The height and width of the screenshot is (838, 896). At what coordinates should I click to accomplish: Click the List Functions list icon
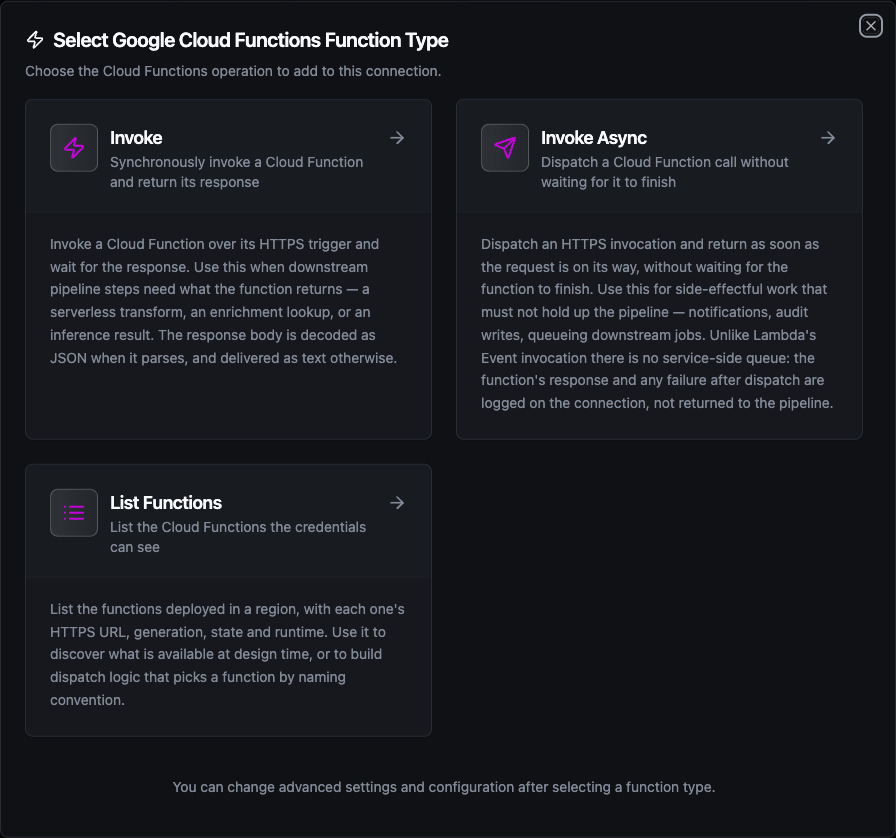74,513
